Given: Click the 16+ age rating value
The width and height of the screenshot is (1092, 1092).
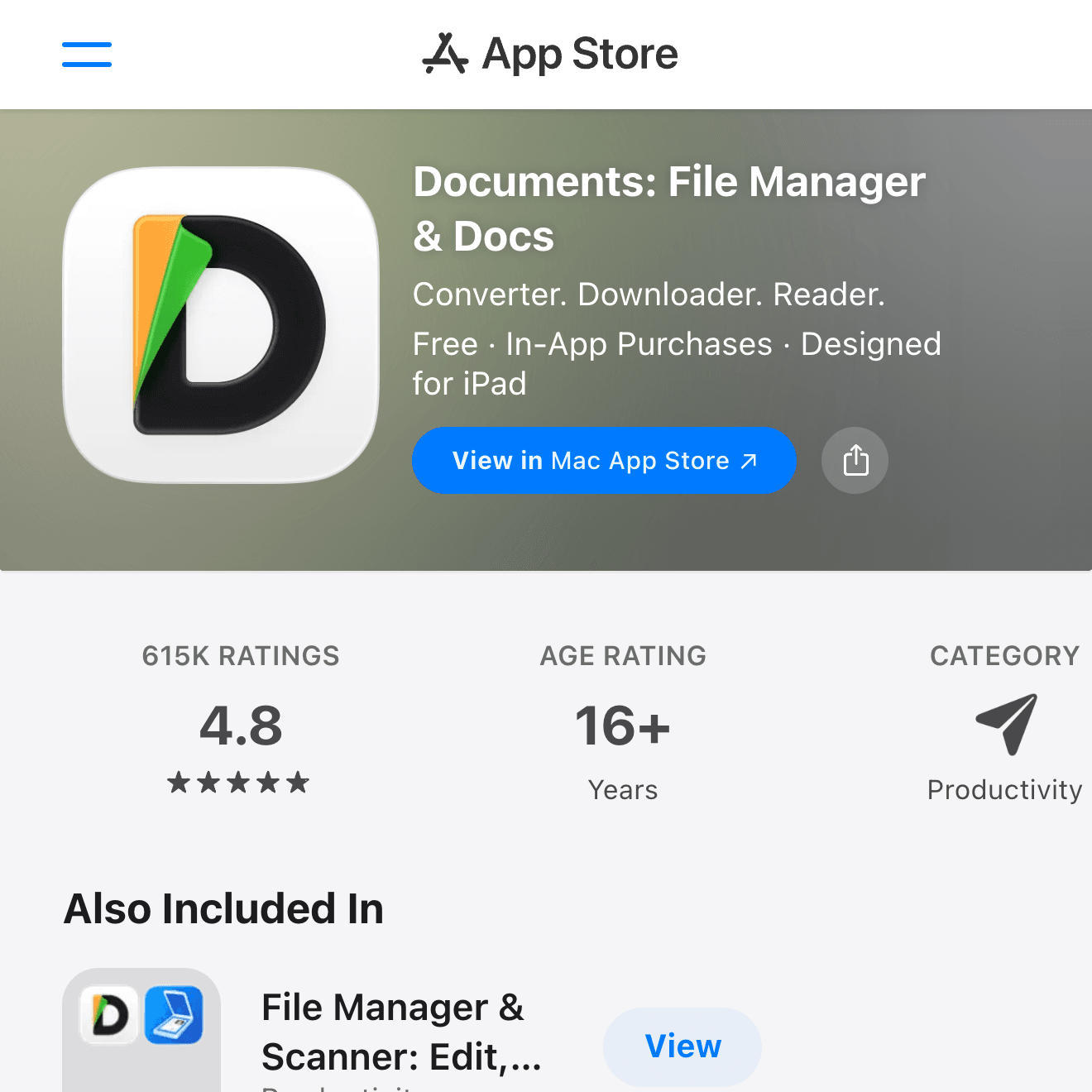Looking at the screenshot, I should (623, 726).
